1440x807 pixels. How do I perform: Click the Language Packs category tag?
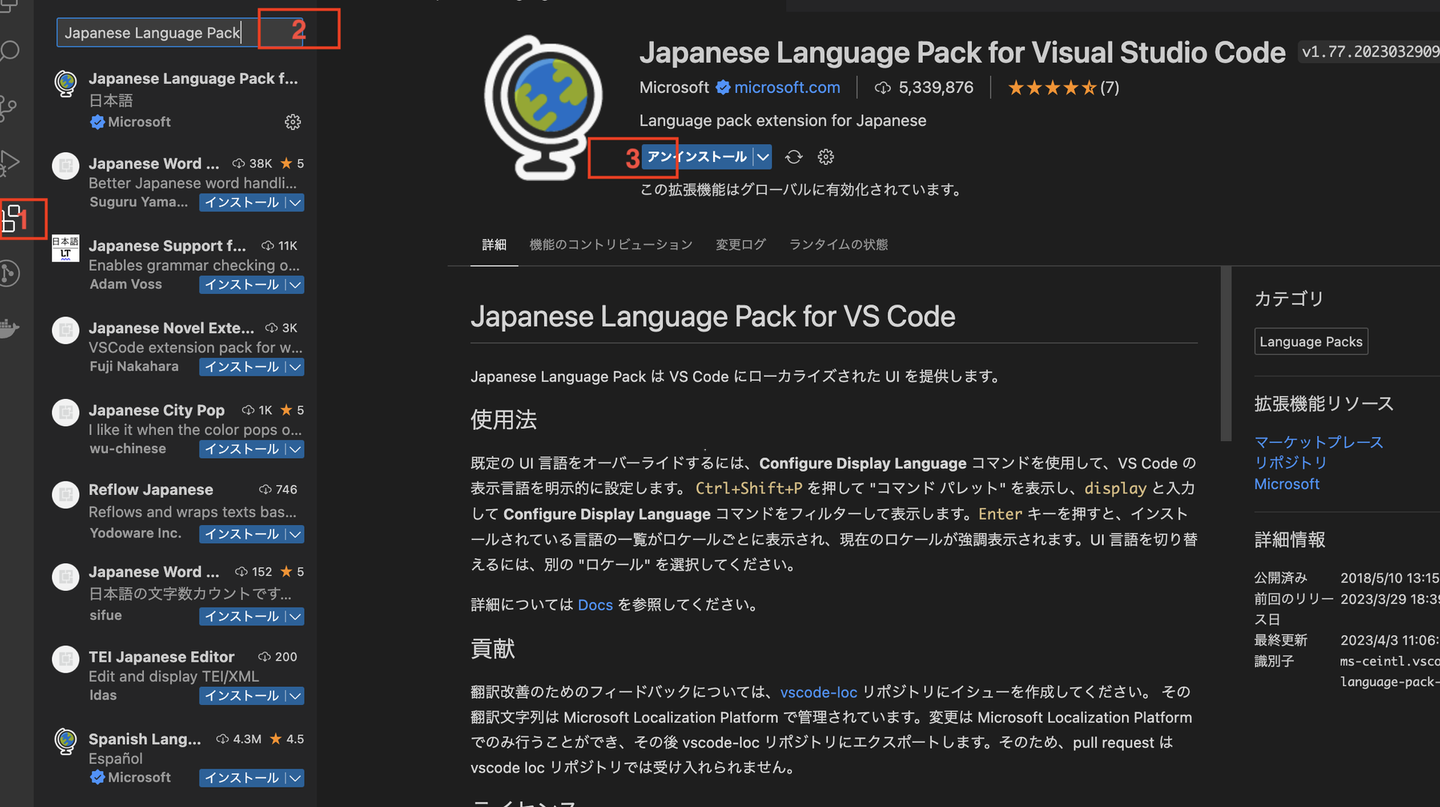pos(1311,342)
